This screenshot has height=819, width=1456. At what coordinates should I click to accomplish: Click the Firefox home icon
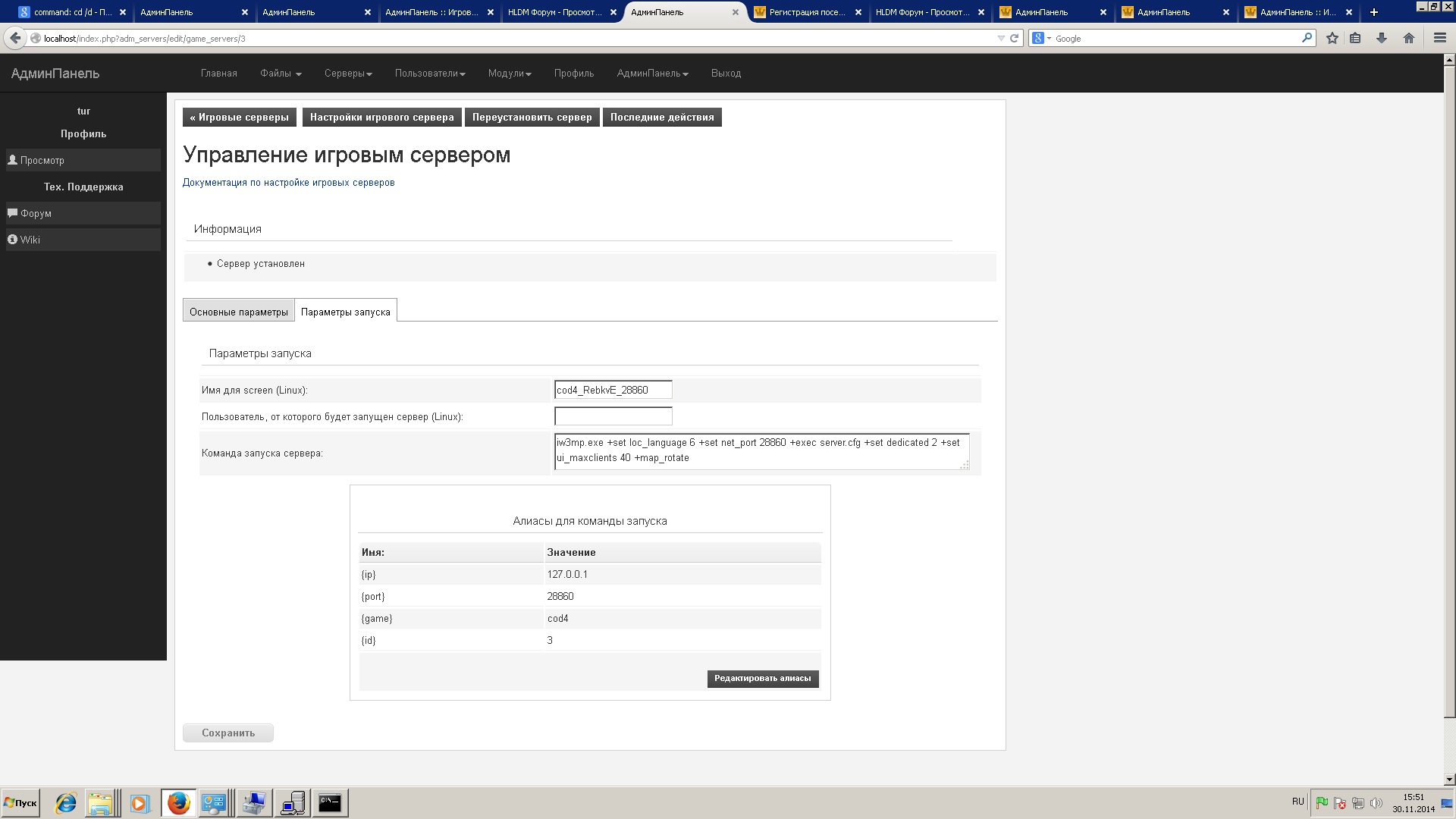click(1409, 38)
